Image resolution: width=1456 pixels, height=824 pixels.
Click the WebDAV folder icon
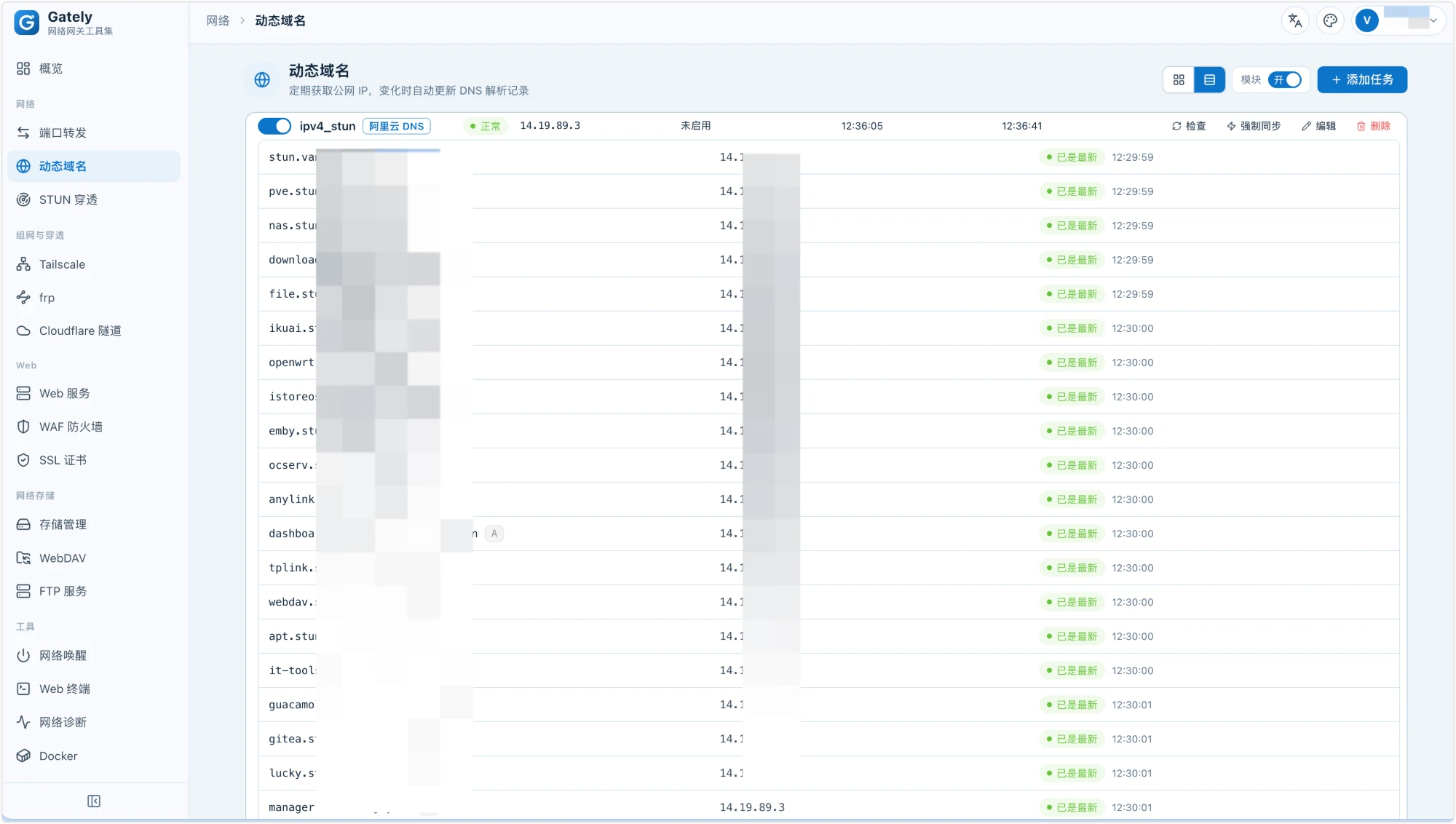tap(23, 558)
